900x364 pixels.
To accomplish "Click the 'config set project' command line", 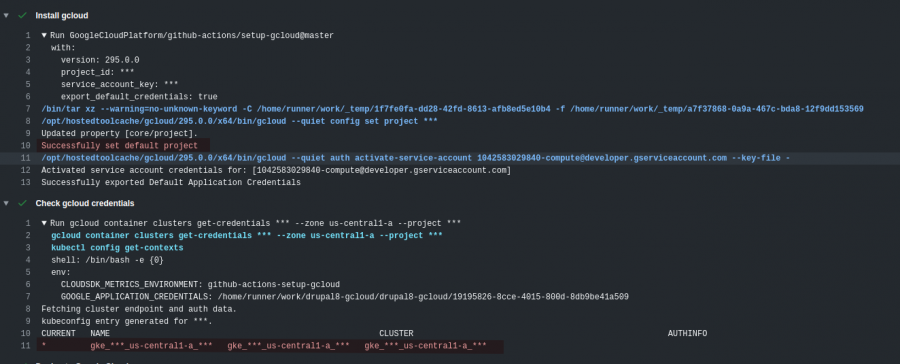I will click(x=239, y=121).
